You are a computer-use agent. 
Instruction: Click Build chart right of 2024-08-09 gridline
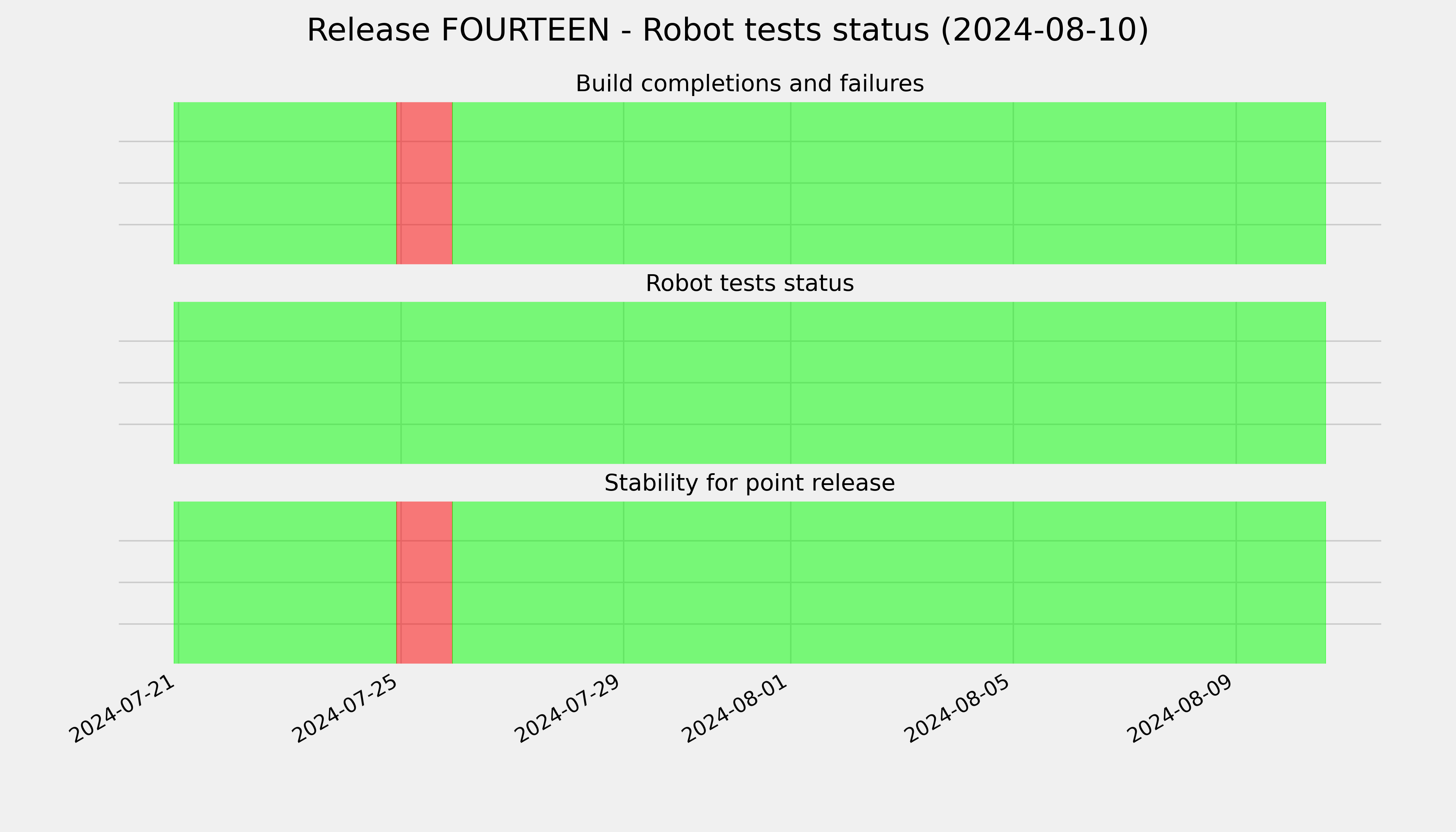pyautogui.click(x=1281, y=183)
